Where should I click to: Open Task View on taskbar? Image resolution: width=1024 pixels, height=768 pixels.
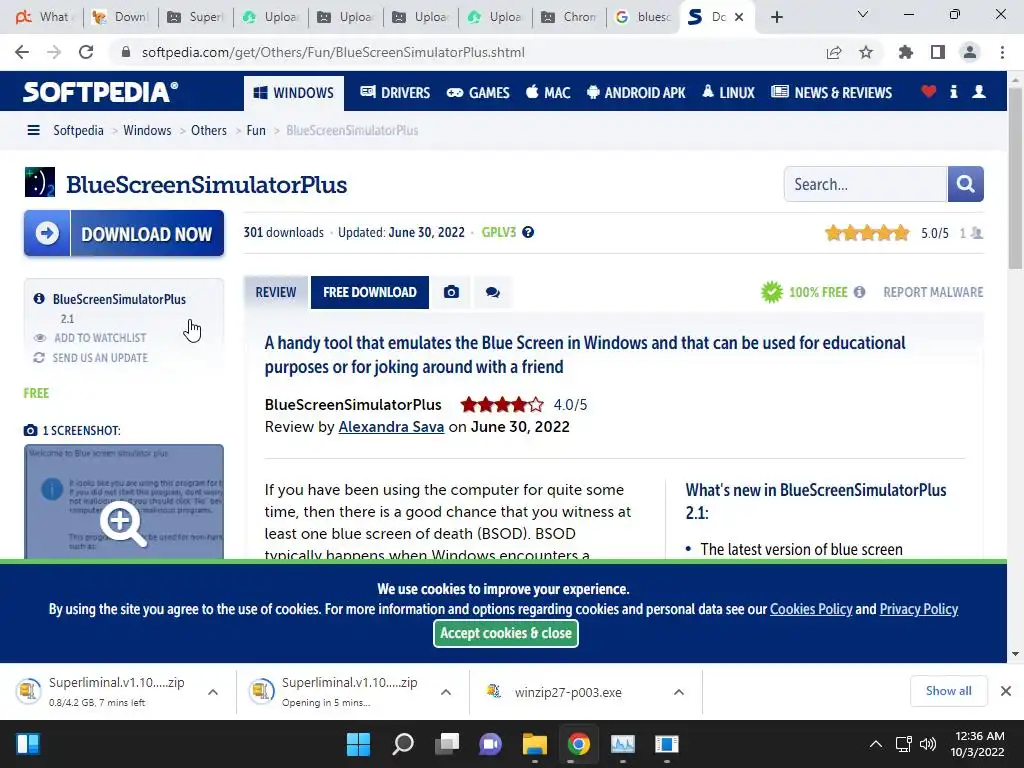click(x=447, y=744)
